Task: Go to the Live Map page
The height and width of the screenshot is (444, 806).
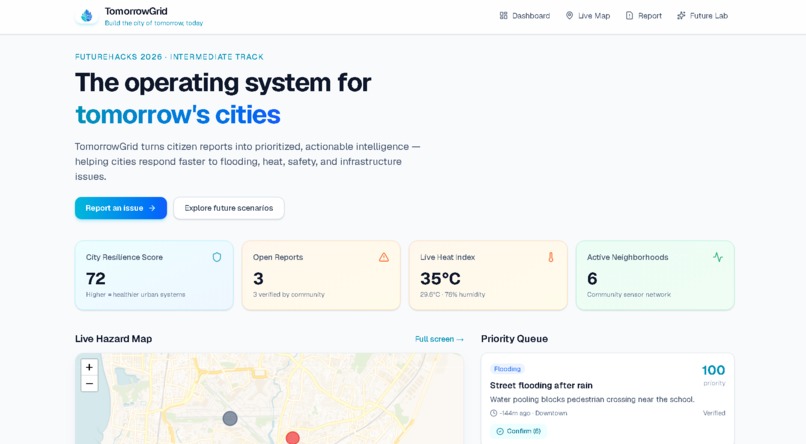Action: pyautogui.click(x=588, y=16)
